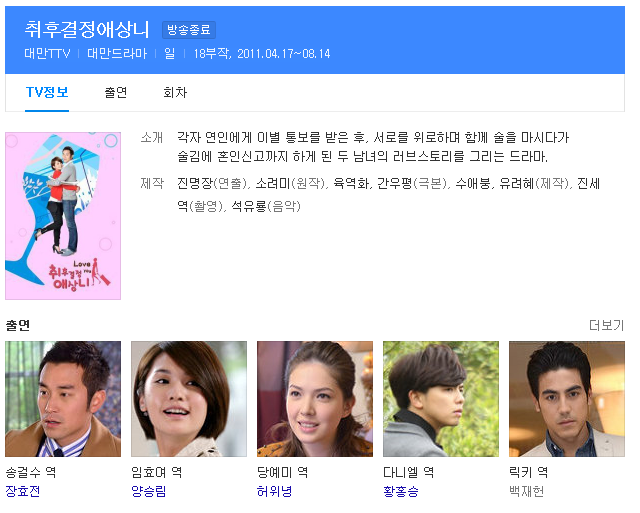This screenshot has height=513, width=640.
Task: Click the 방송종료 status badge
Action: (189, 30)
